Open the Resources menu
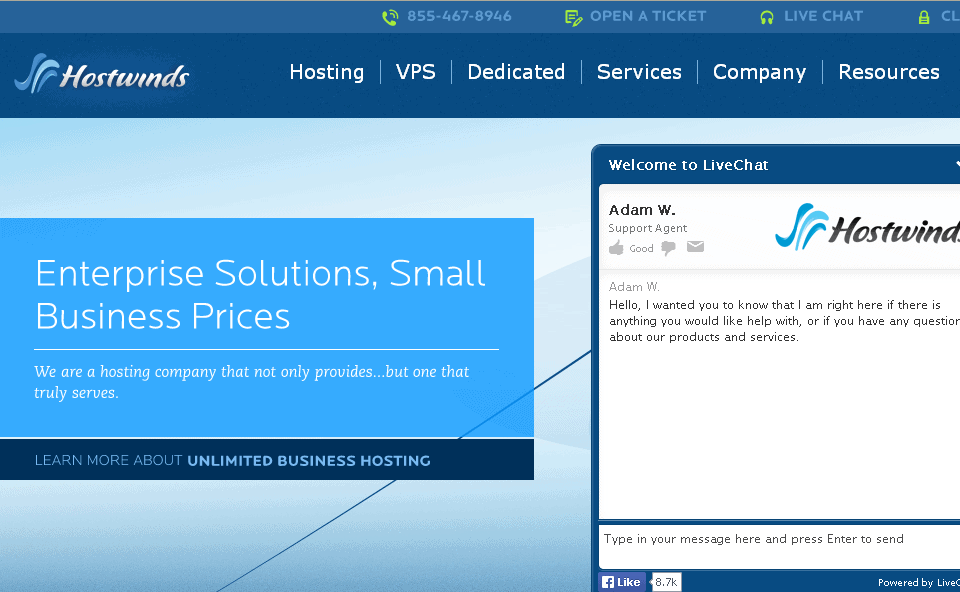Image resolution: width=960 pixels, height=592 pixels. click(x=889, y=72)
